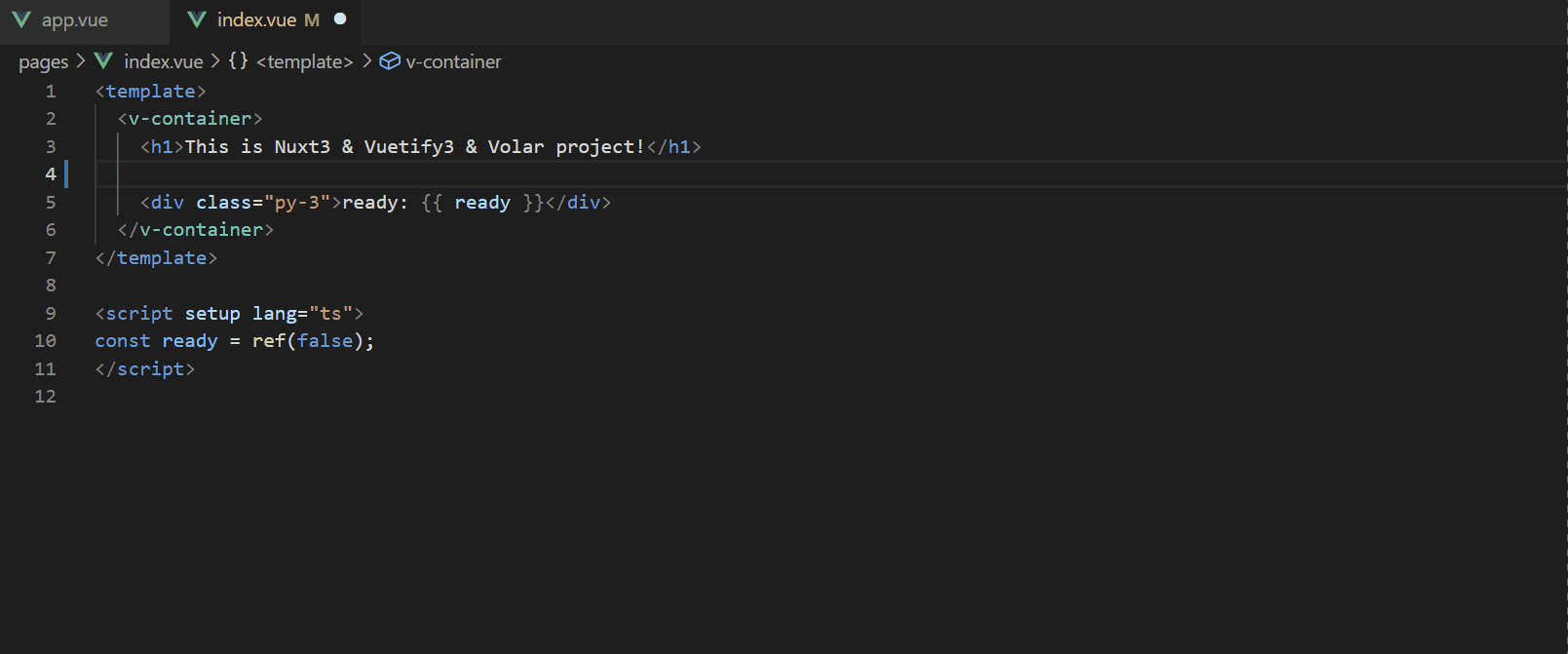Click the Vue icon on app.vue tab
Viewport: 1568px width, 654px height.
21,20
